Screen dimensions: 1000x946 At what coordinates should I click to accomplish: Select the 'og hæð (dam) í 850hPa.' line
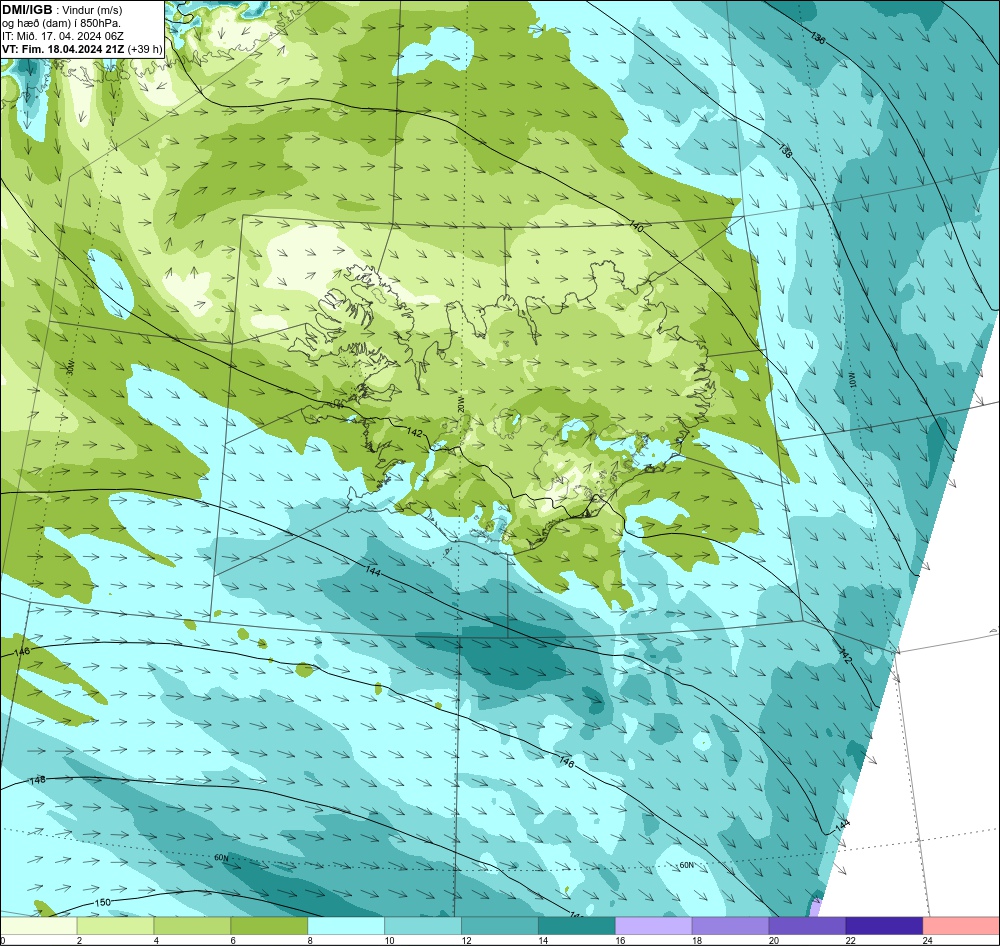click(x=61, y=24)
